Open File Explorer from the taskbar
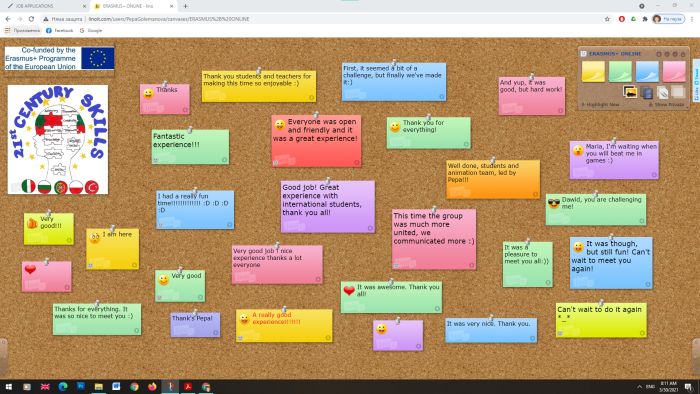The height and width of the screenshot is (394, 700). (x=99, y=386)
